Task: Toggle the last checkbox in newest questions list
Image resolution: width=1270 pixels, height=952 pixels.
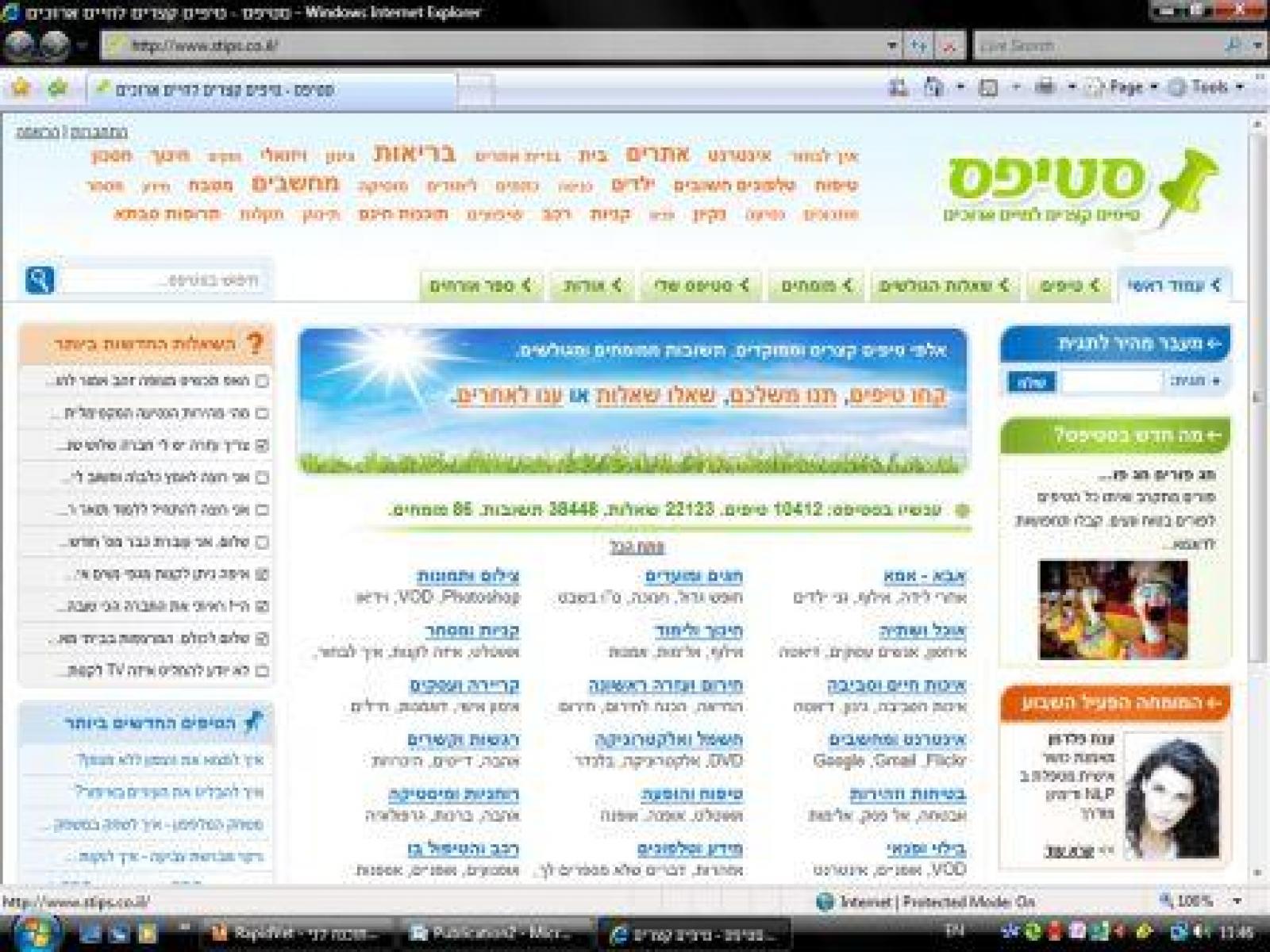Action: coord(262,671)
